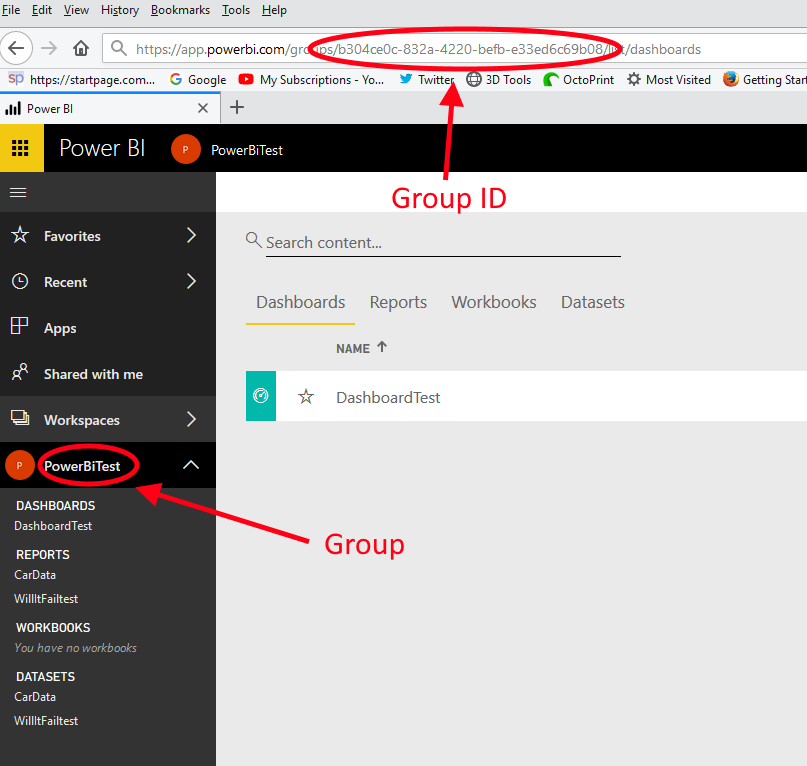The image size is (807, 766).
Task: Click the orange PowerBiTest avatar in header
Action: coord(185,149)
